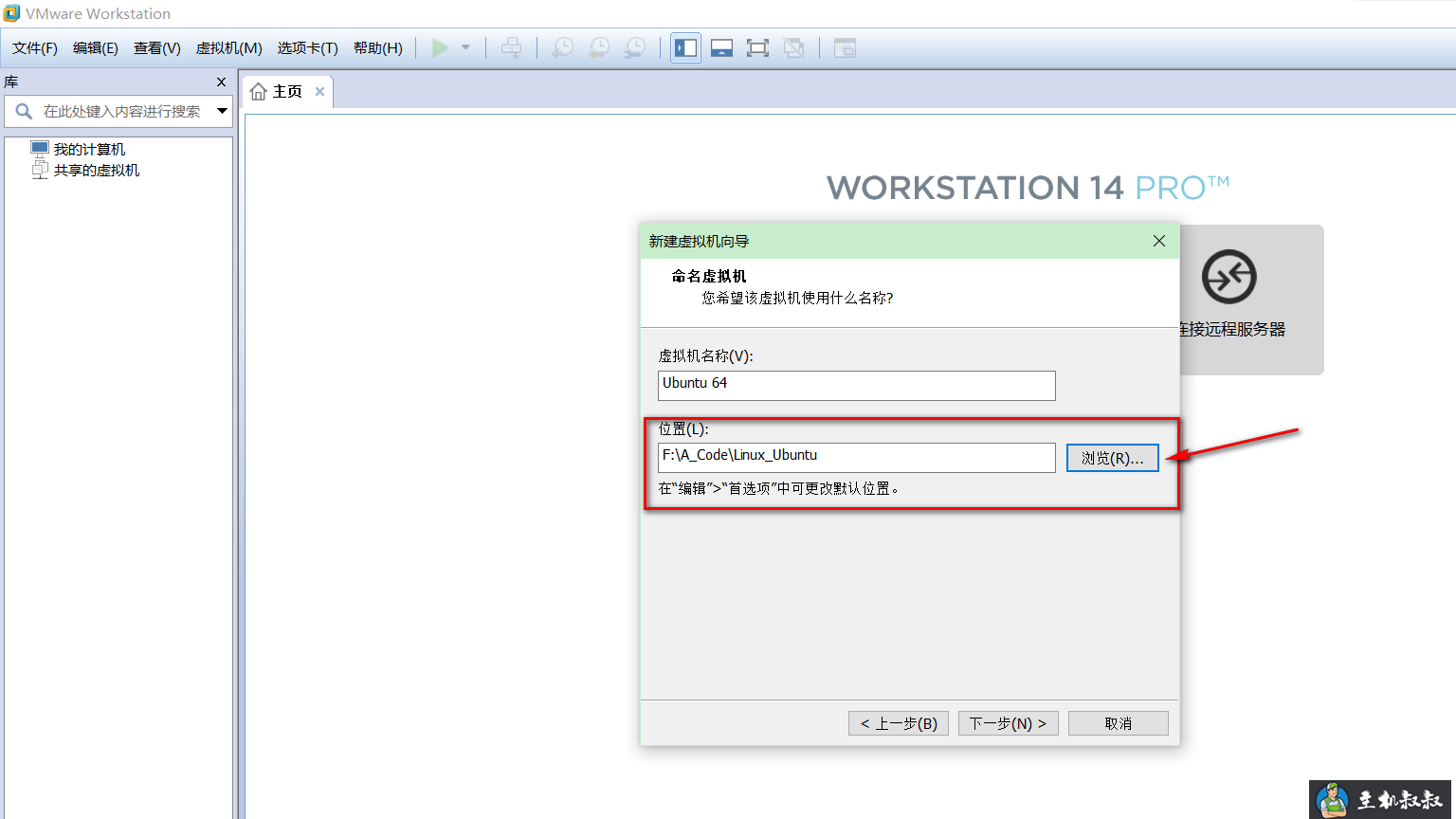Click the 虚拟机名称 text field
Viewport: 1456px width, 819px height.
click(x=857, y=385)
